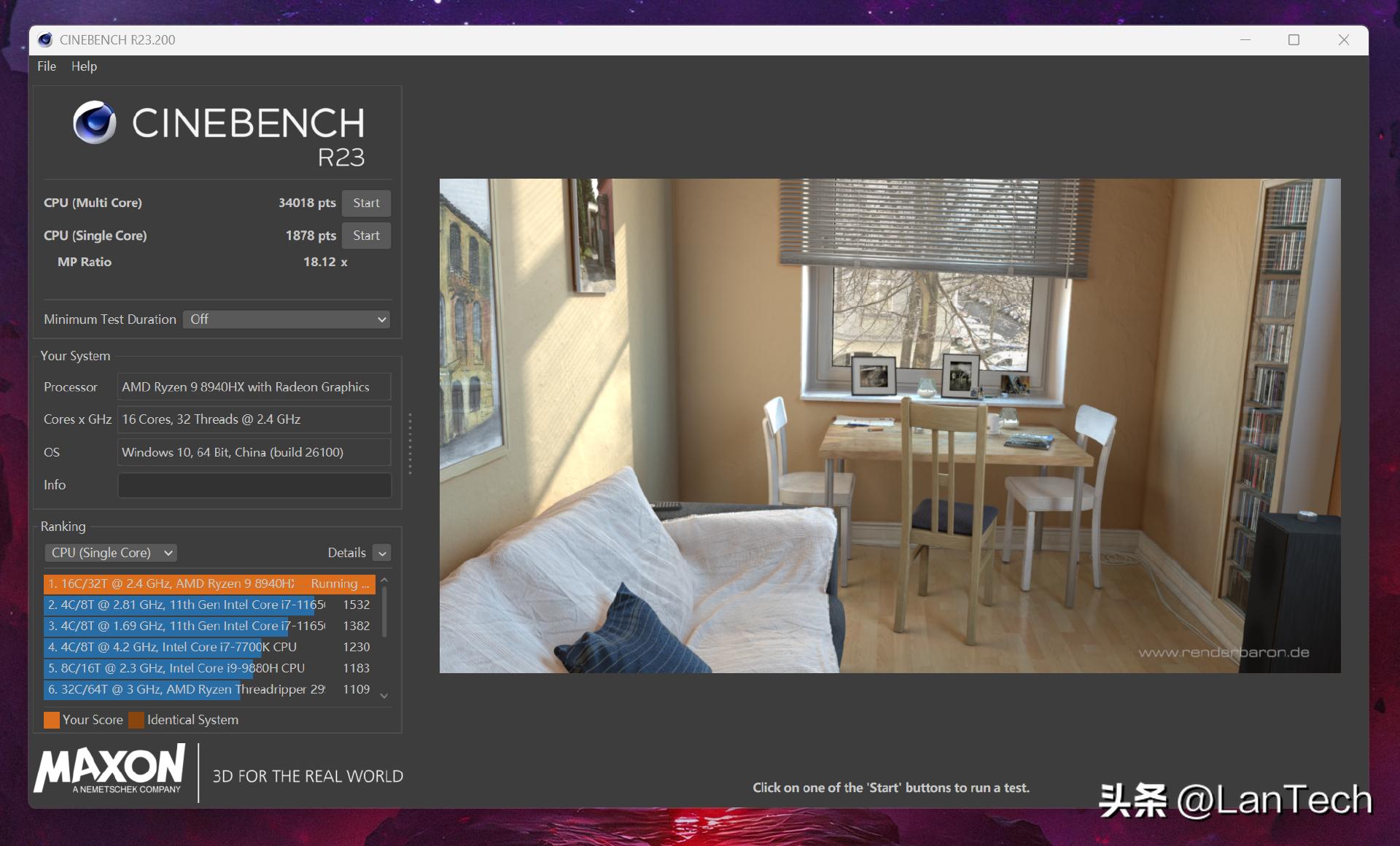
Task: Click the ranking list scrollbar thumb
Action: (x=384, y=611)
